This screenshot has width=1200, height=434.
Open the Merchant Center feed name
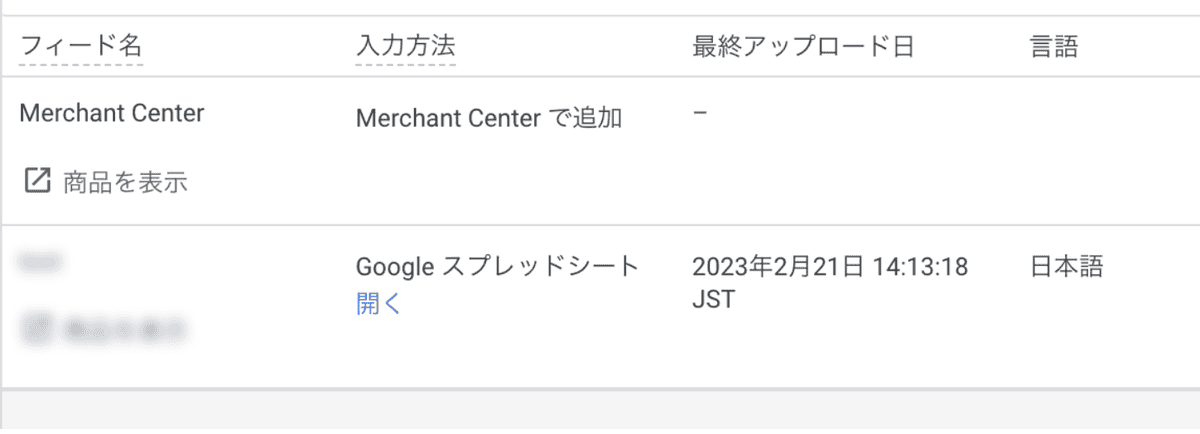112,113
